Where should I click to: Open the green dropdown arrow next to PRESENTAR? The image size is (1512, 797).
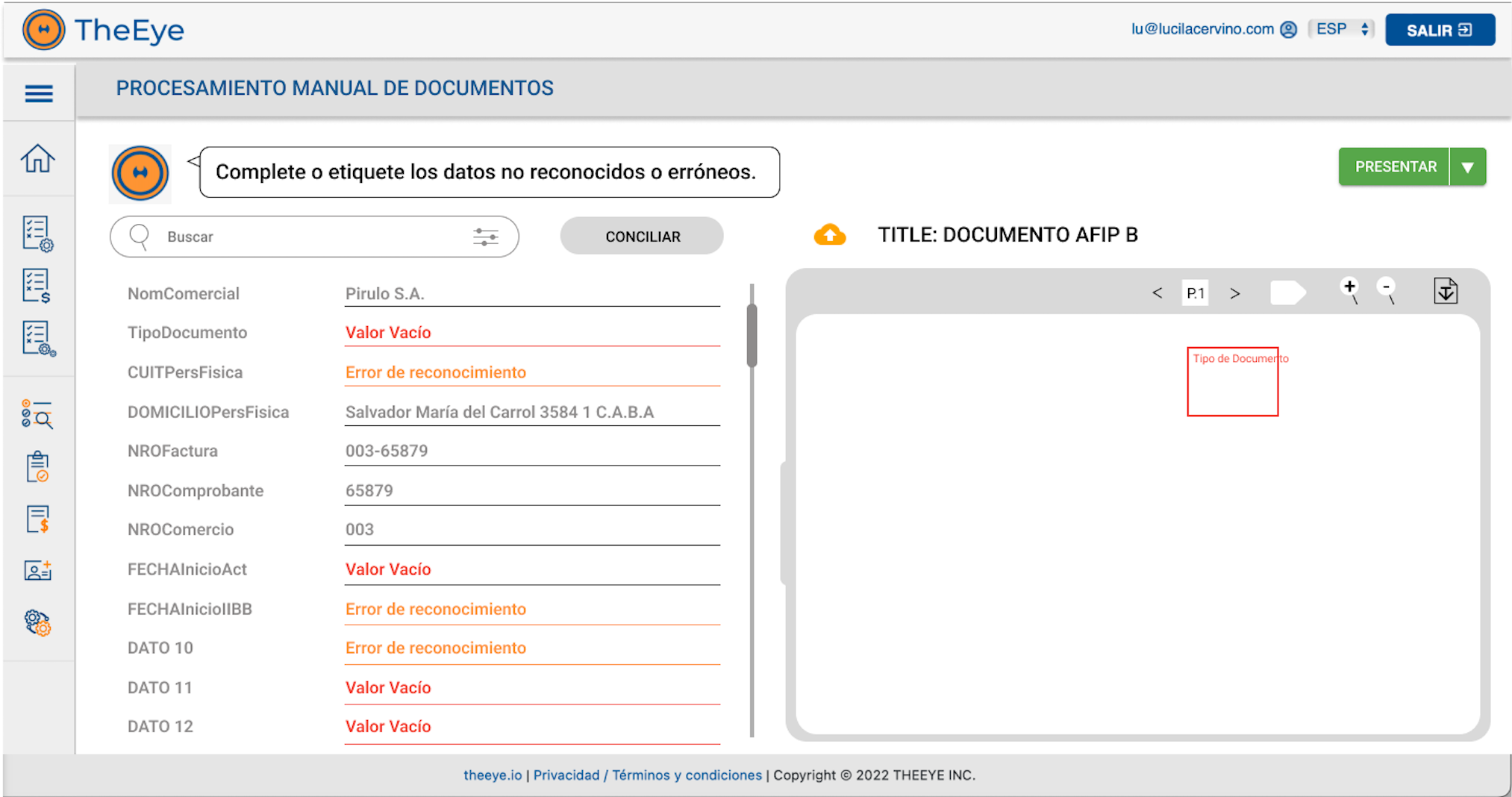click(1467, 166)
